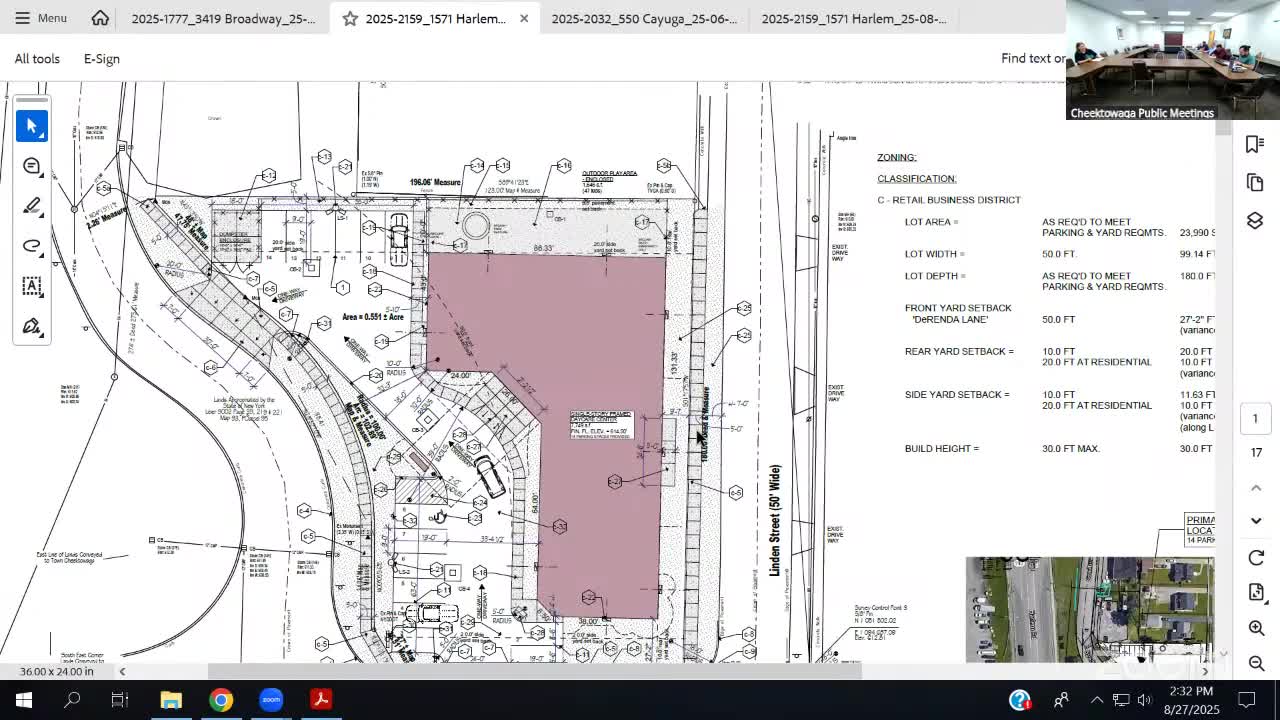
Task: Open the hamburger Menu
Action: point(40,18)
